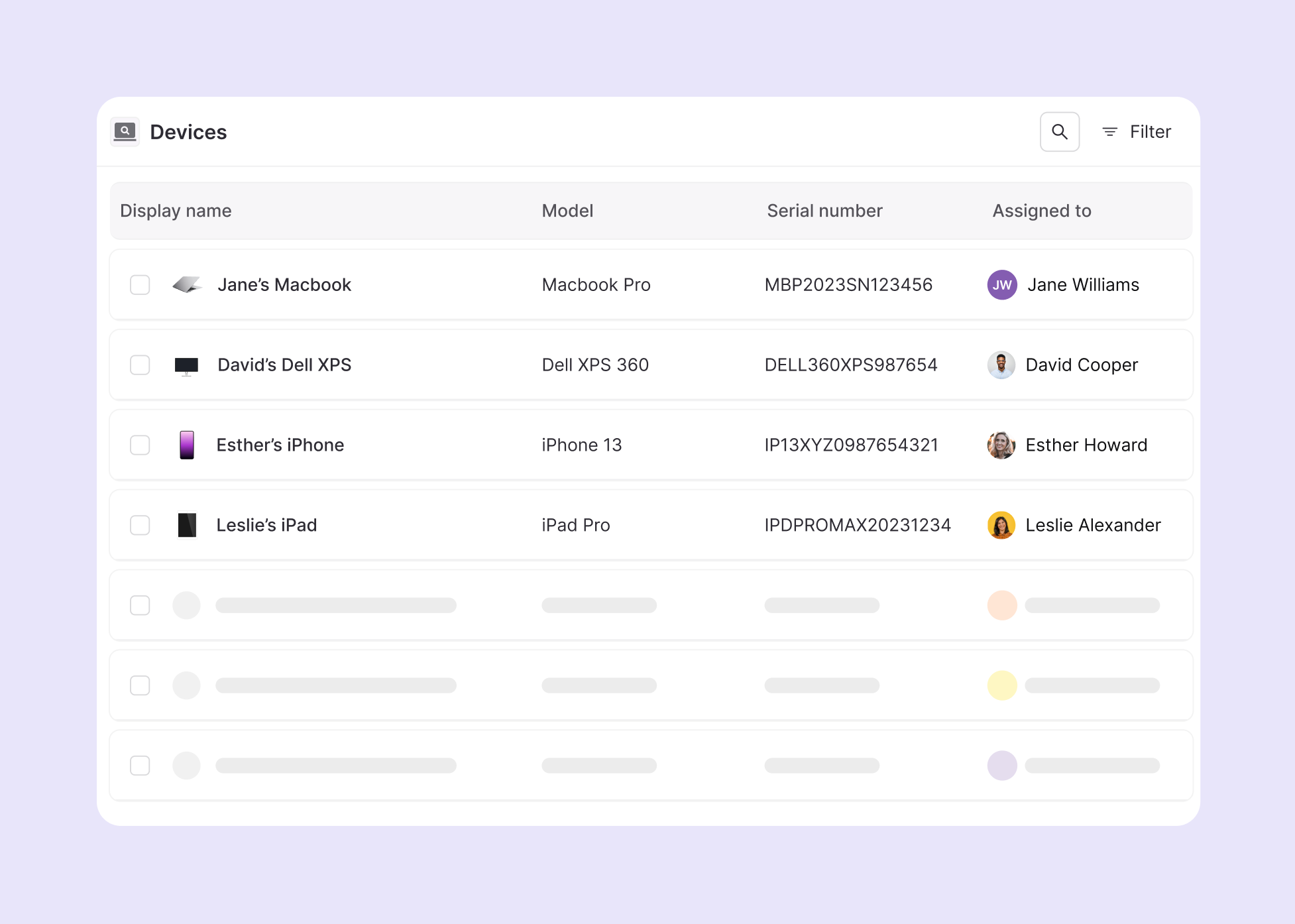Click the iPhone device icon

(187, 445)
